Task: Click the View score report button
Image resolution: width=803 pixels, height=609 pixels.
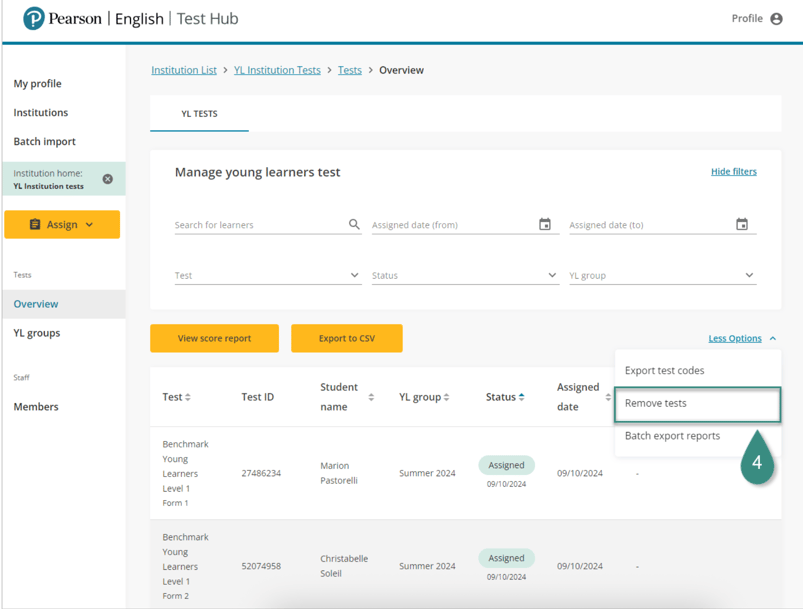Action: (214, 339)
